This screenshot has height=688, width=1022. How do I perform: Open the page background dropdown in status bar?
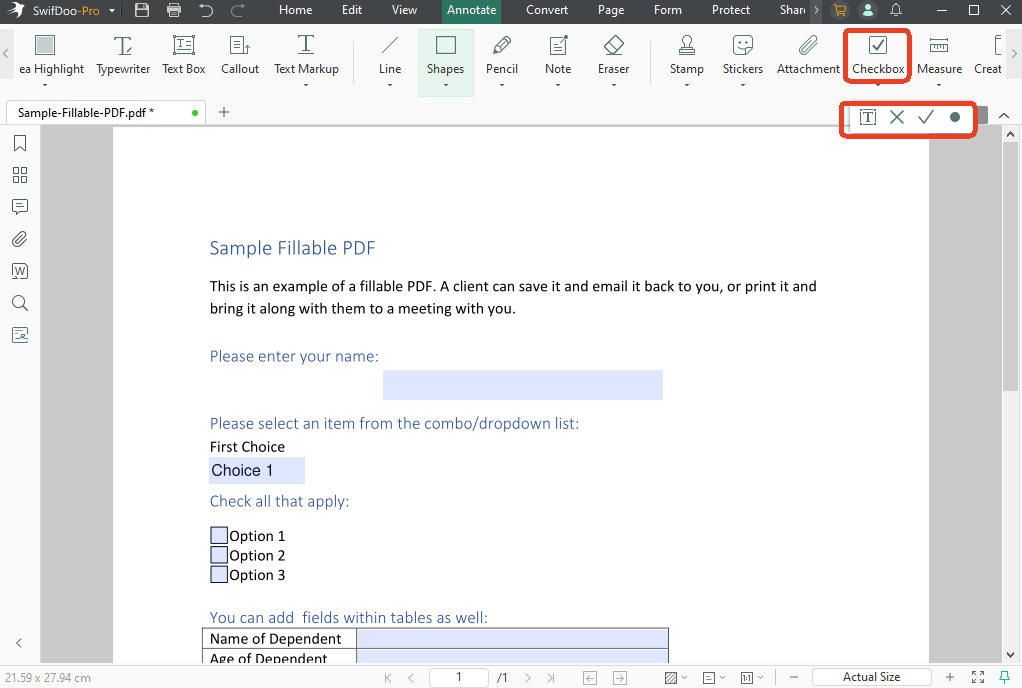coord(676,678)
